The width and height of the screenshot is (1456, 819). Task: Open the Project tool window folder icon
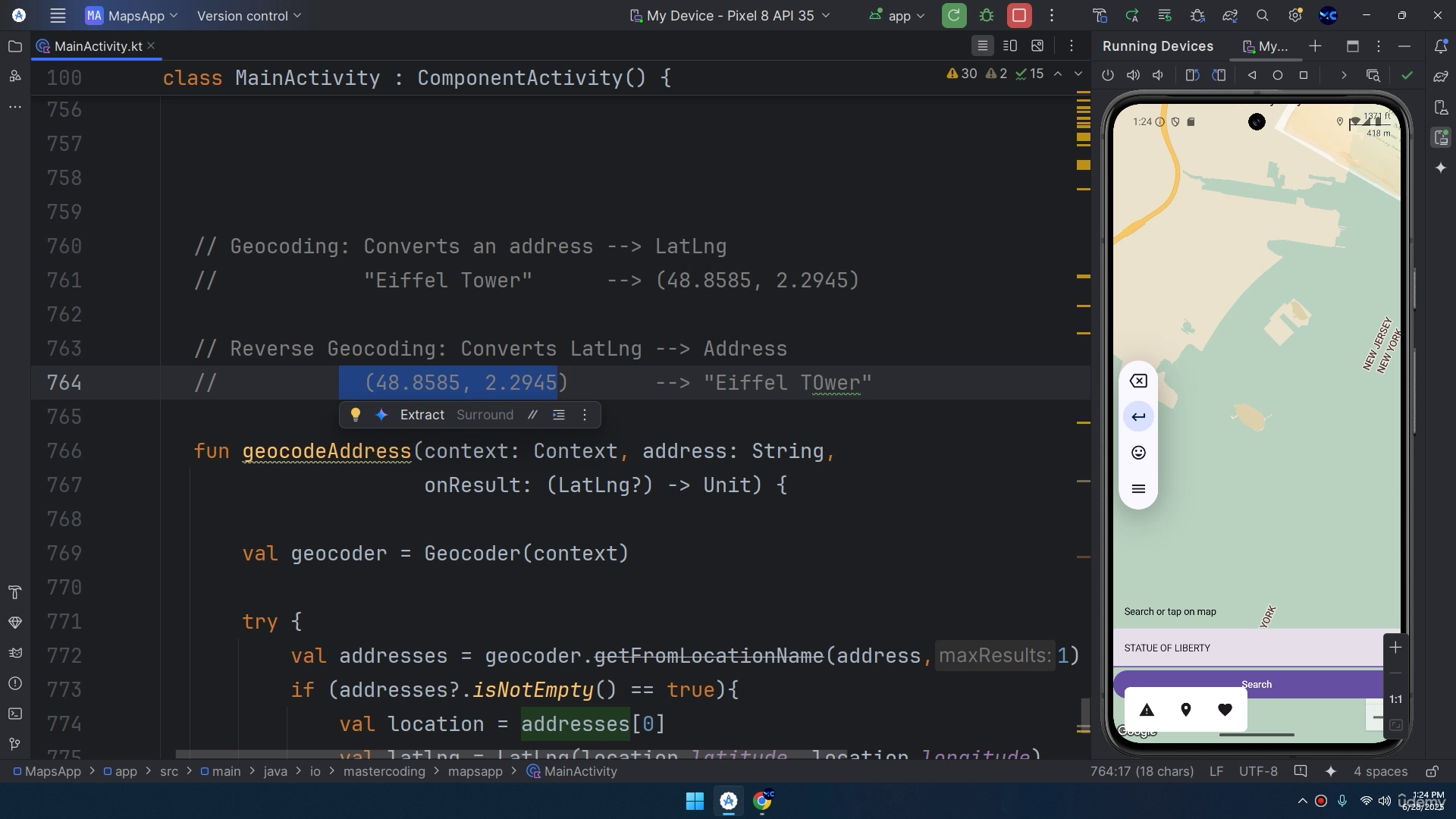[14, 46]
